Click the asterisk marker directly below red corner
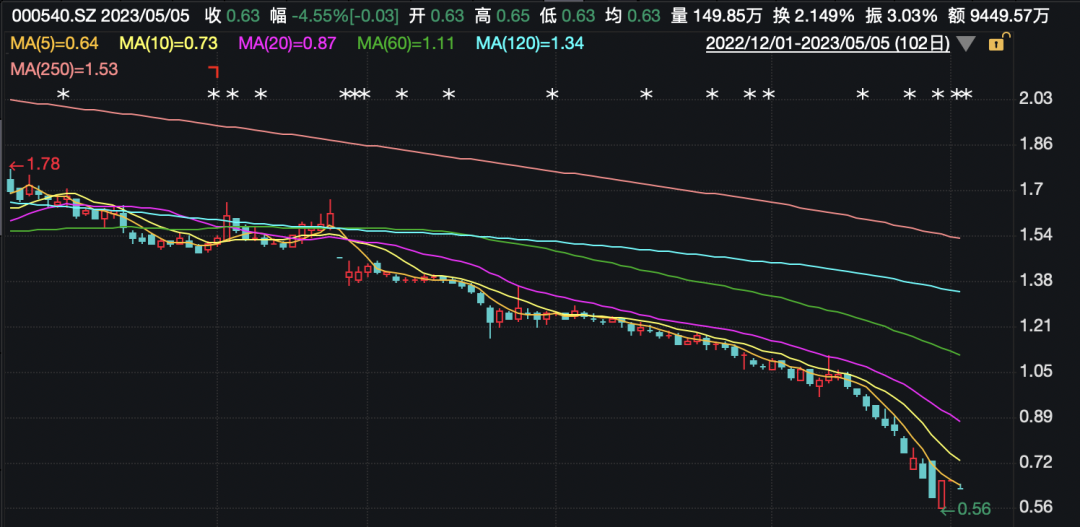Viewport: 1080px width, 527px height. pyautogui.click(x=212, y=95)
